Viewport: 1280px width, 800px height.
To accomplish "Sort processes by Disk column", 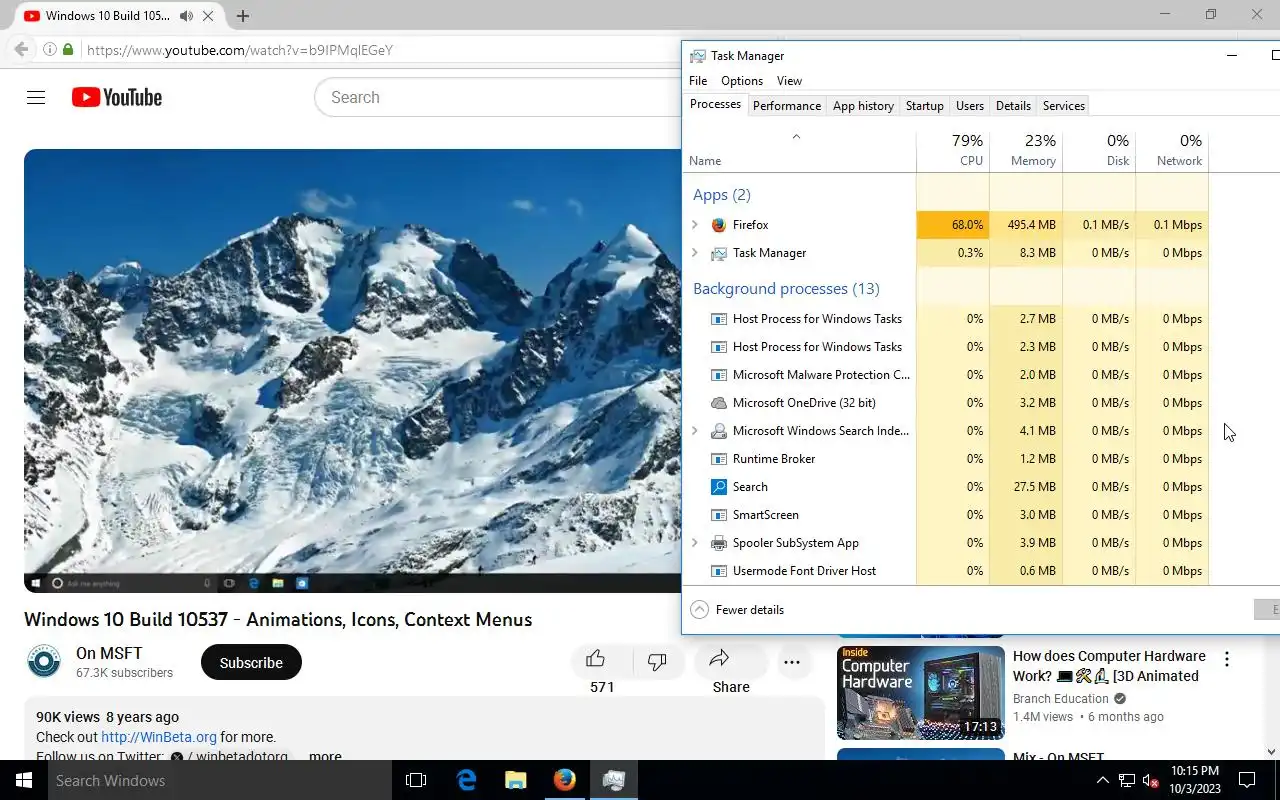I will click(x=1099, y=150).
